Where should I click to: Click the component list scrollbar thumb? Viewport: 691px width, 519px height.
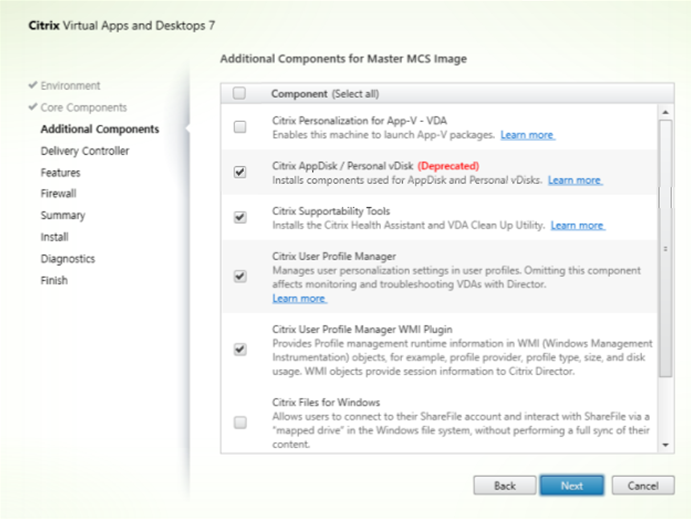click(x=665, y=248)
